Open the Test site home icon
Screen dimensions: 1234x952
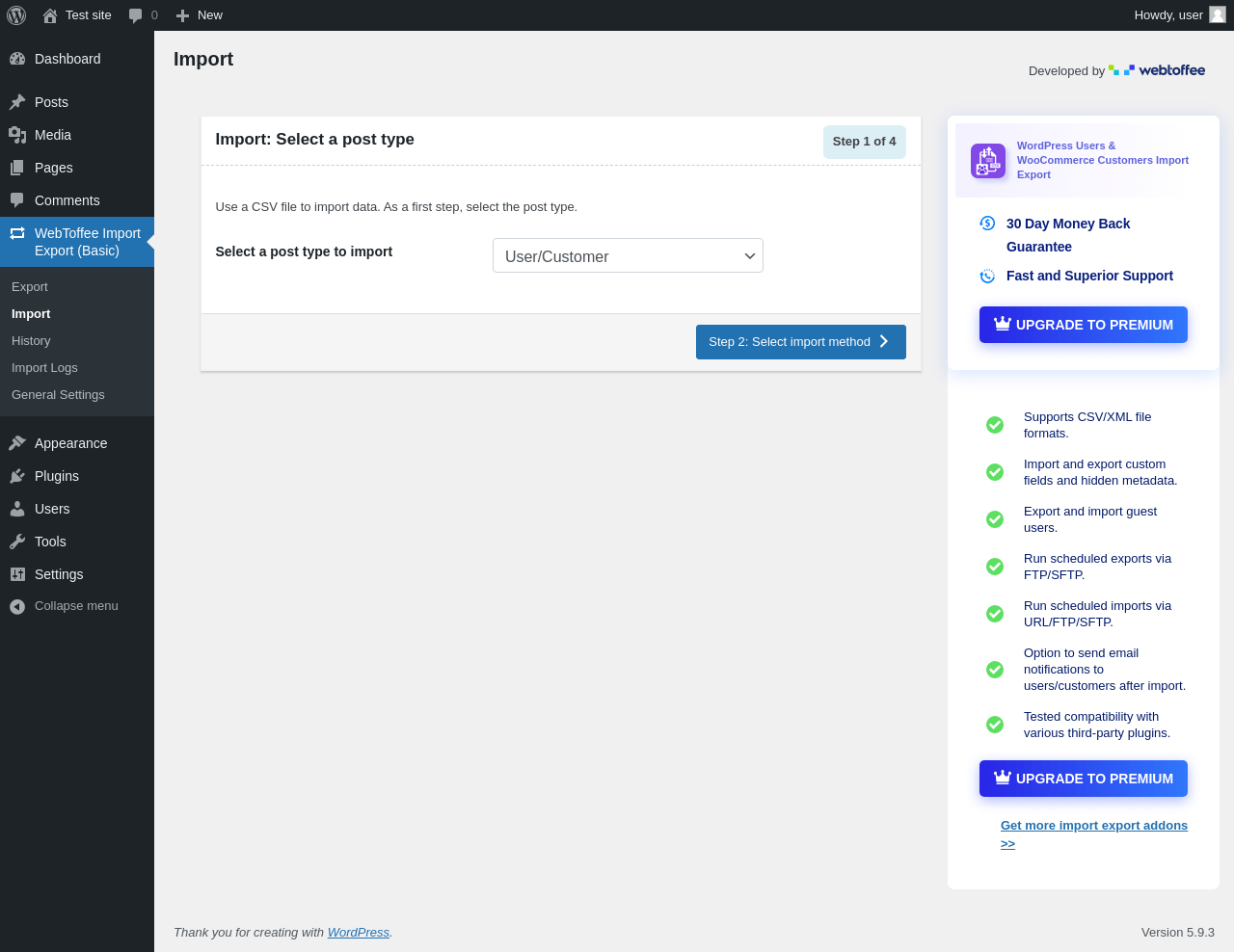pyautogui.click(x=50, y=15)
